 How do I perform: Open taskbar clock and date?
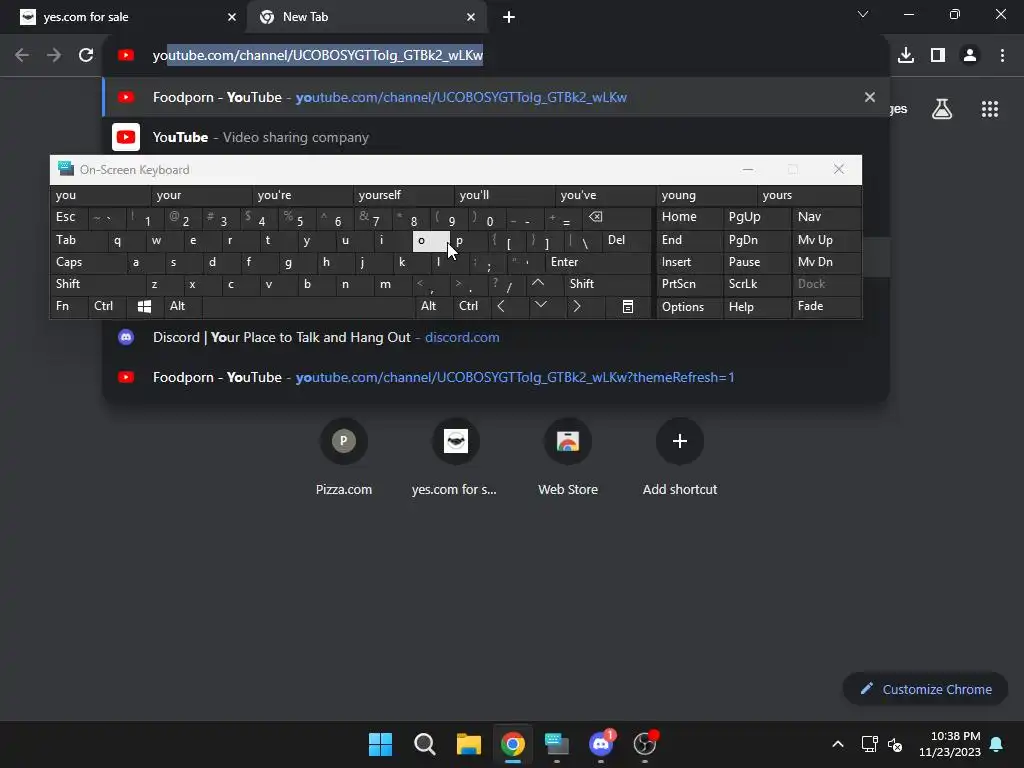[950, 744]
